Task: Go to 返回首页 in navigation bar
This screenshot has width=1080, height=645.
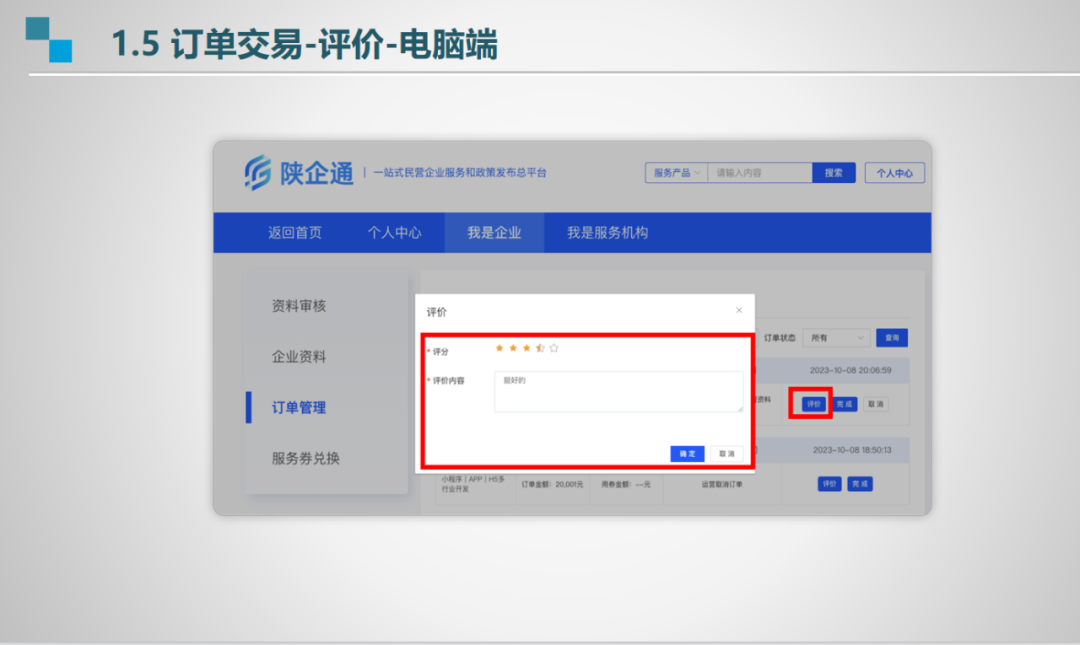Action: (x=295, y=232)
